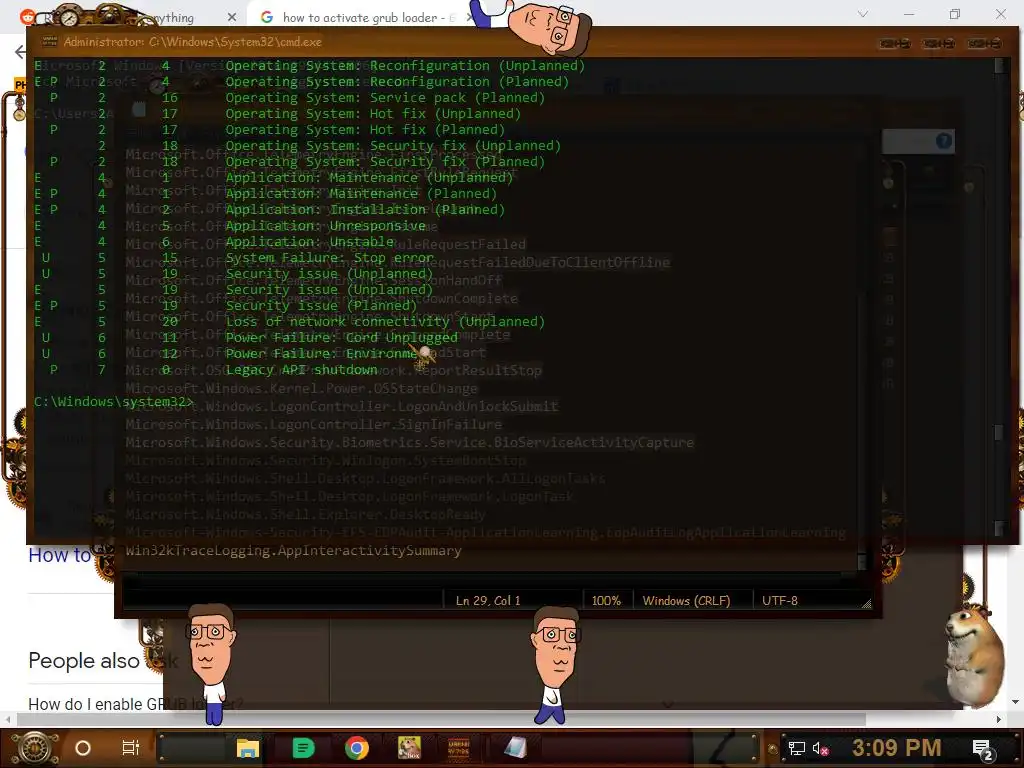Click the 'People also ask' heading
The width and height of the screenshot is (1024, 768).
pos(103,660)
